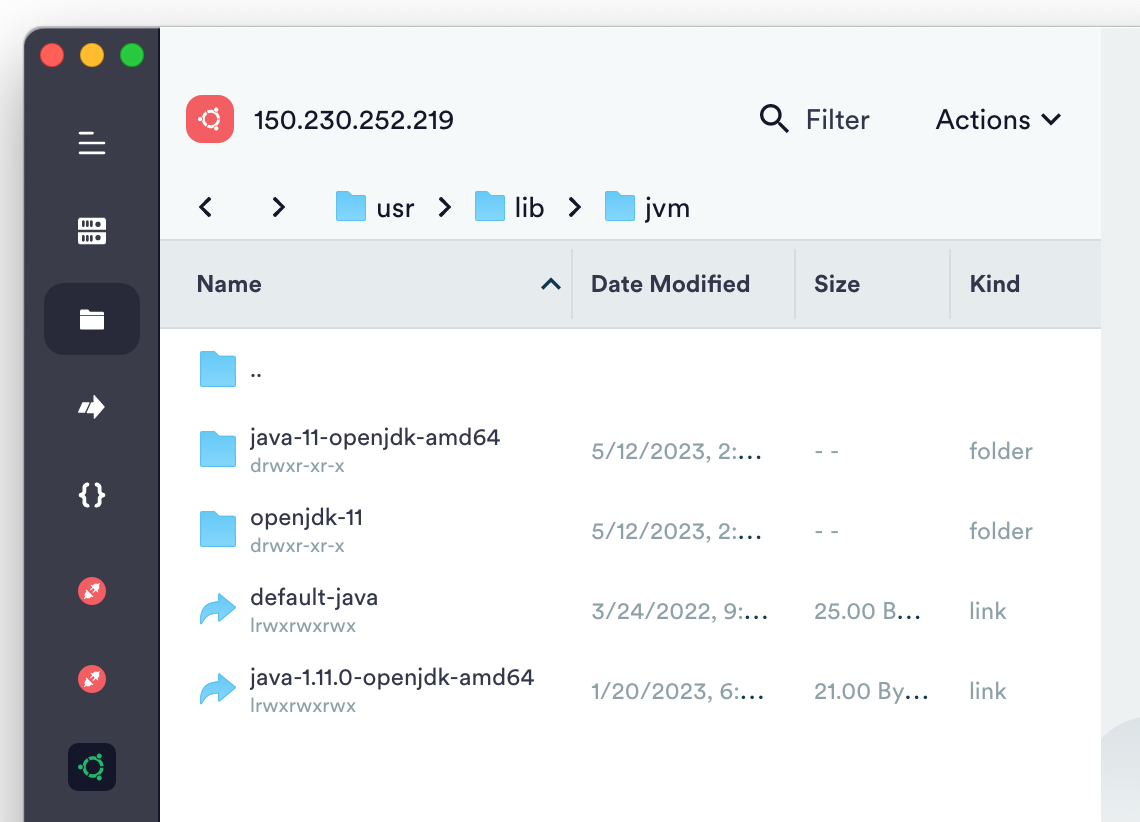Click the search magnifier icon
1140x822 pixels.
point(774,118)
